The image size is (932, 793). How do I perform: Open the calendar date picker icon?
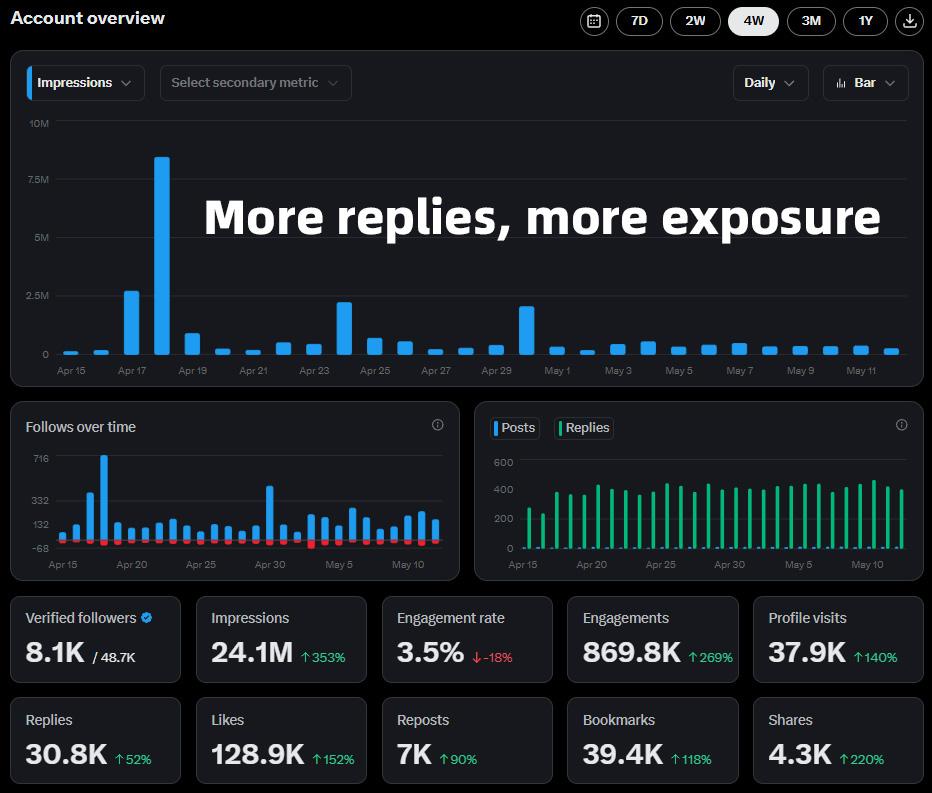tap(594, 21)
